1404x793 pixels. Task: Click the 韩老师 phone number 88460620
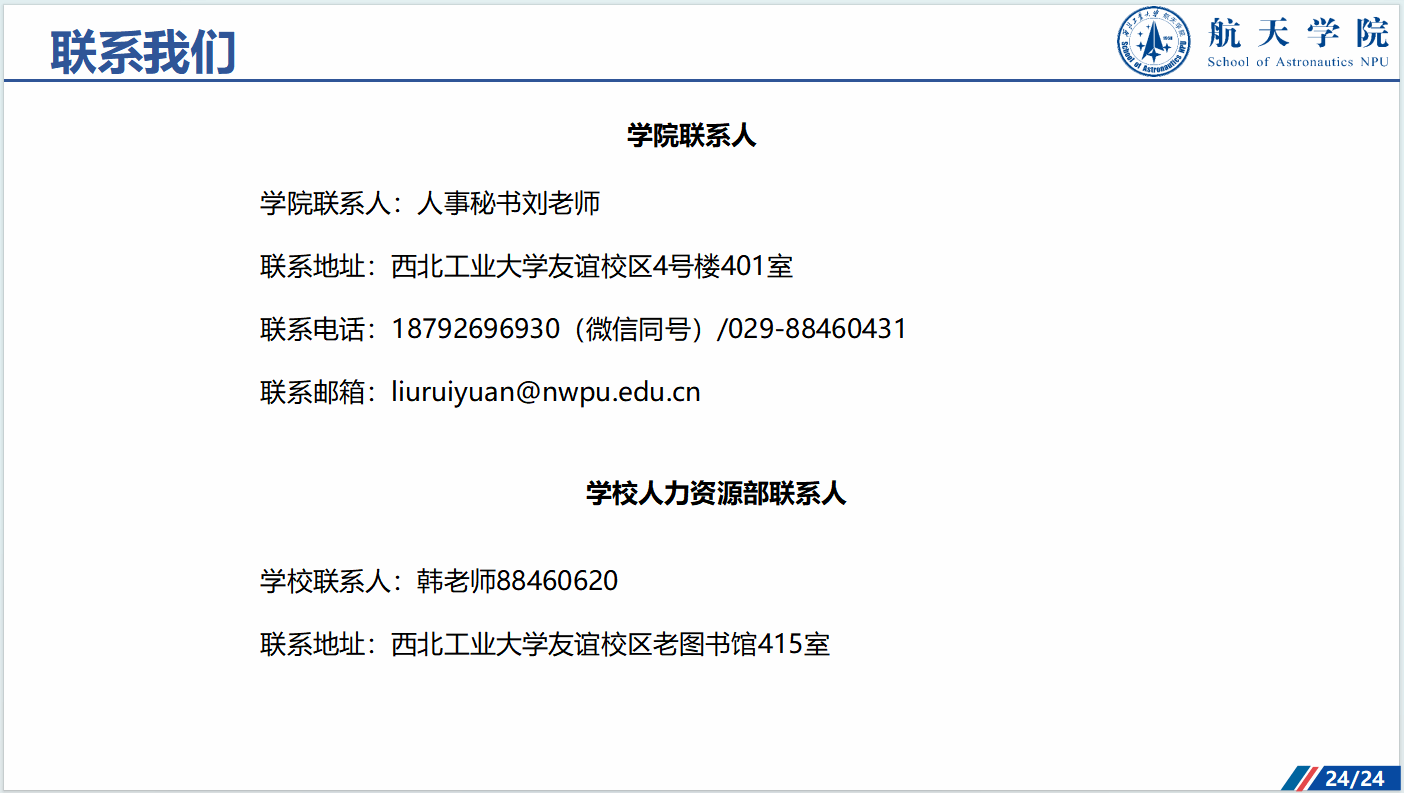(x=557, y=580)
